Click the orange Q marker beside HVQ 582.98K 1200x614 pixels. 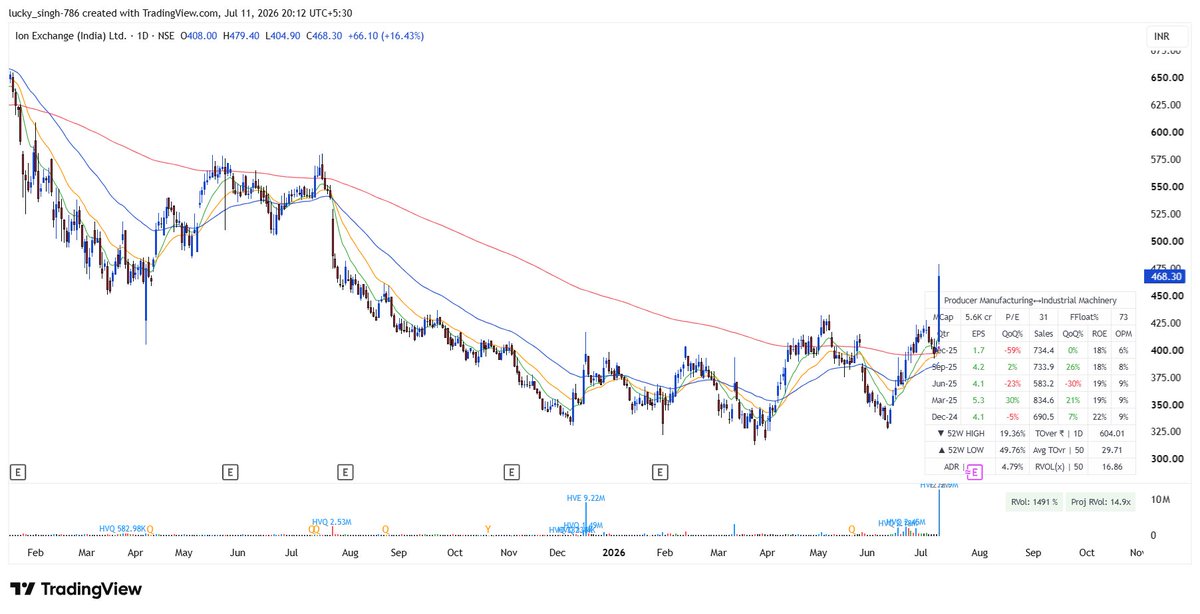pos(150,528)
